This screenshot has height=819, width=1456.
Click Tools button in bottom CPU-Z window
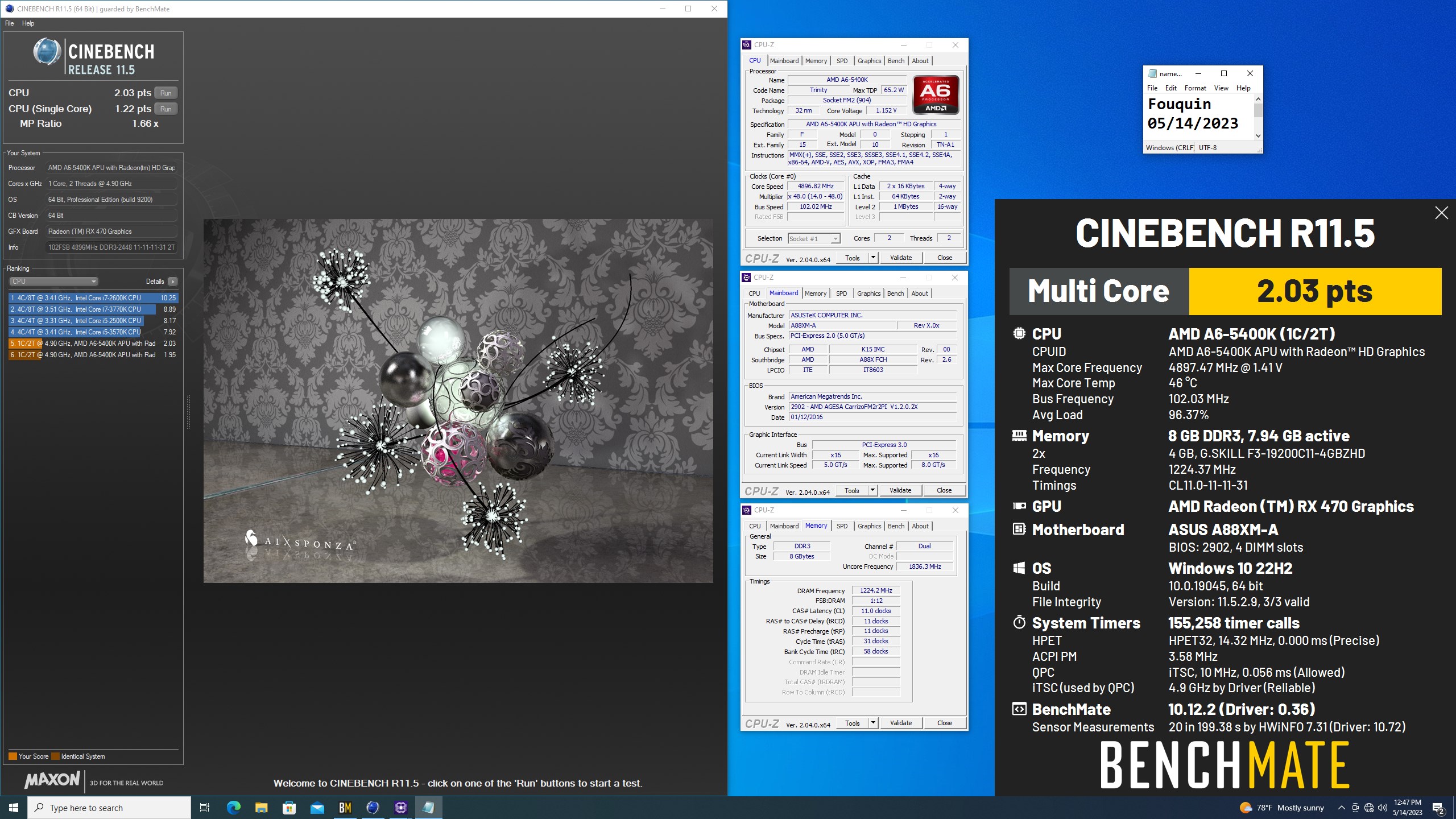coord(853,723)
